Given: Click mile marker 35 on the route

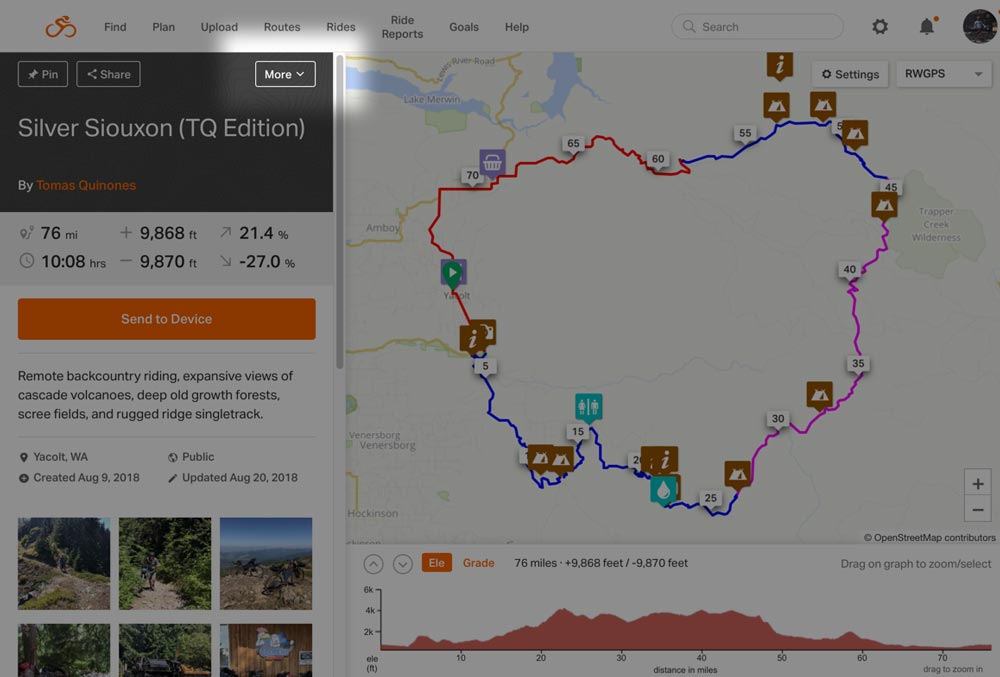Looking at the screenshot, I should click(x=858, y=364).
